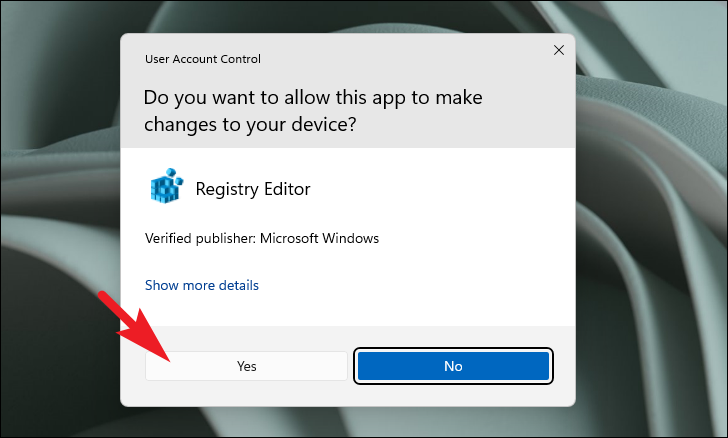Click No to deny the changes
The width and height of the screenshot is (728, 438).
[x=453, y=366]
